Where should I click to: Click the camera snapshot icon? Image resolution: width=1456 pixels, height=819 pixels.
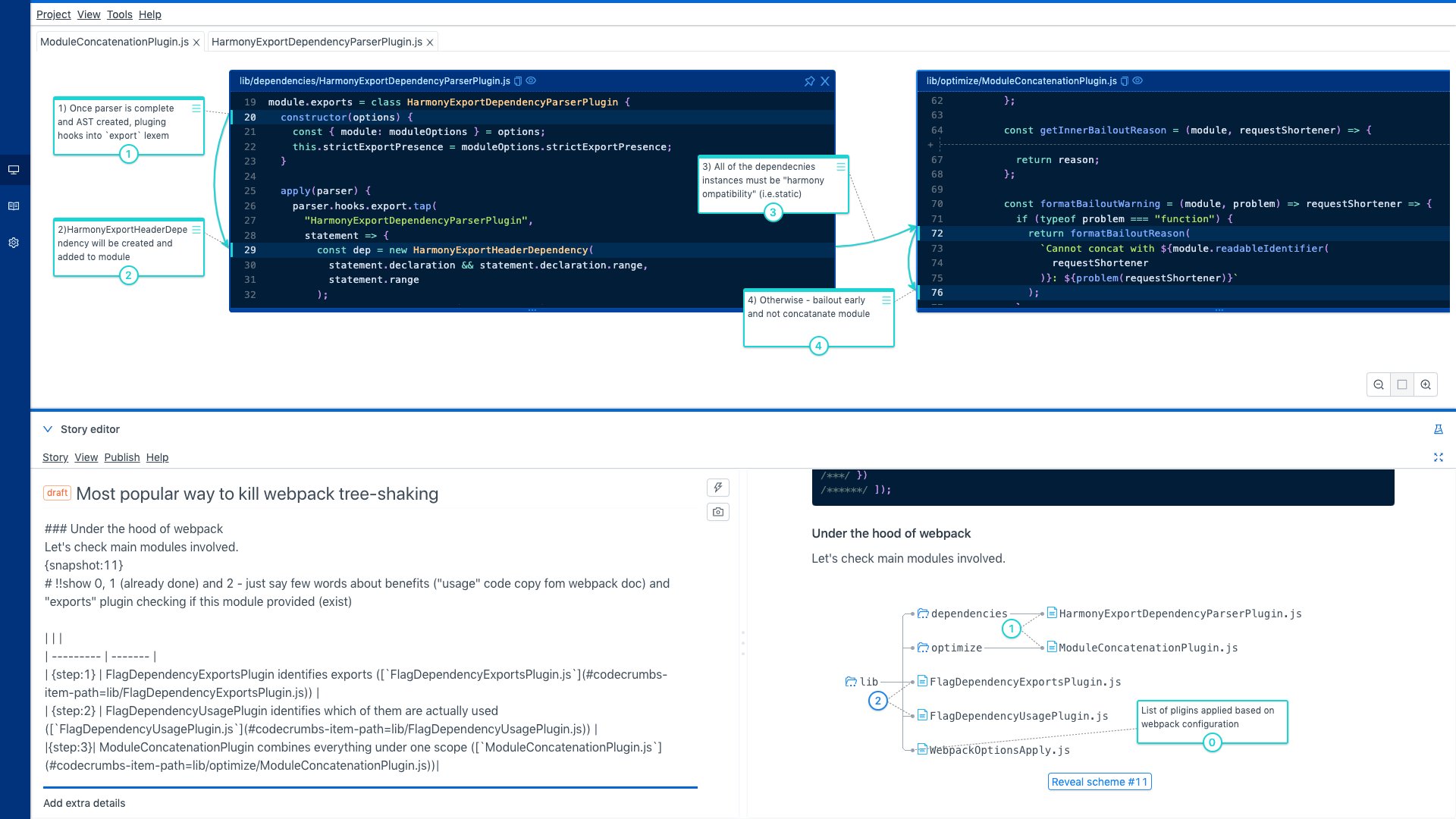(x=717, y=513)
